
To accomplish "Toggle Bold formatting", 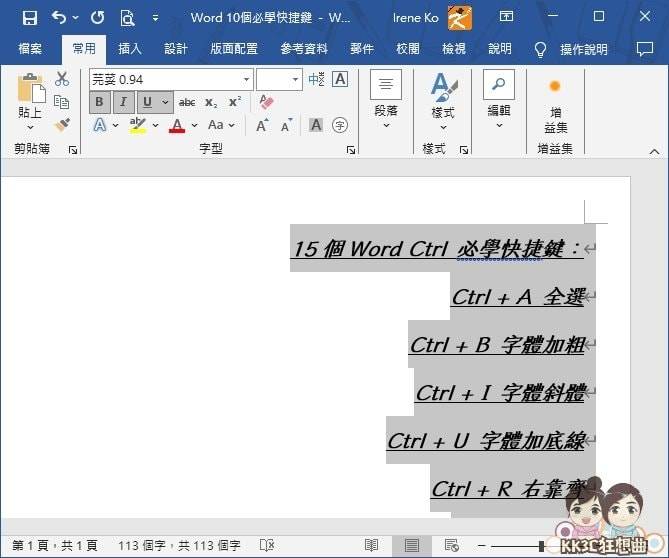I will pyautogui.click(x=99, y=102).
